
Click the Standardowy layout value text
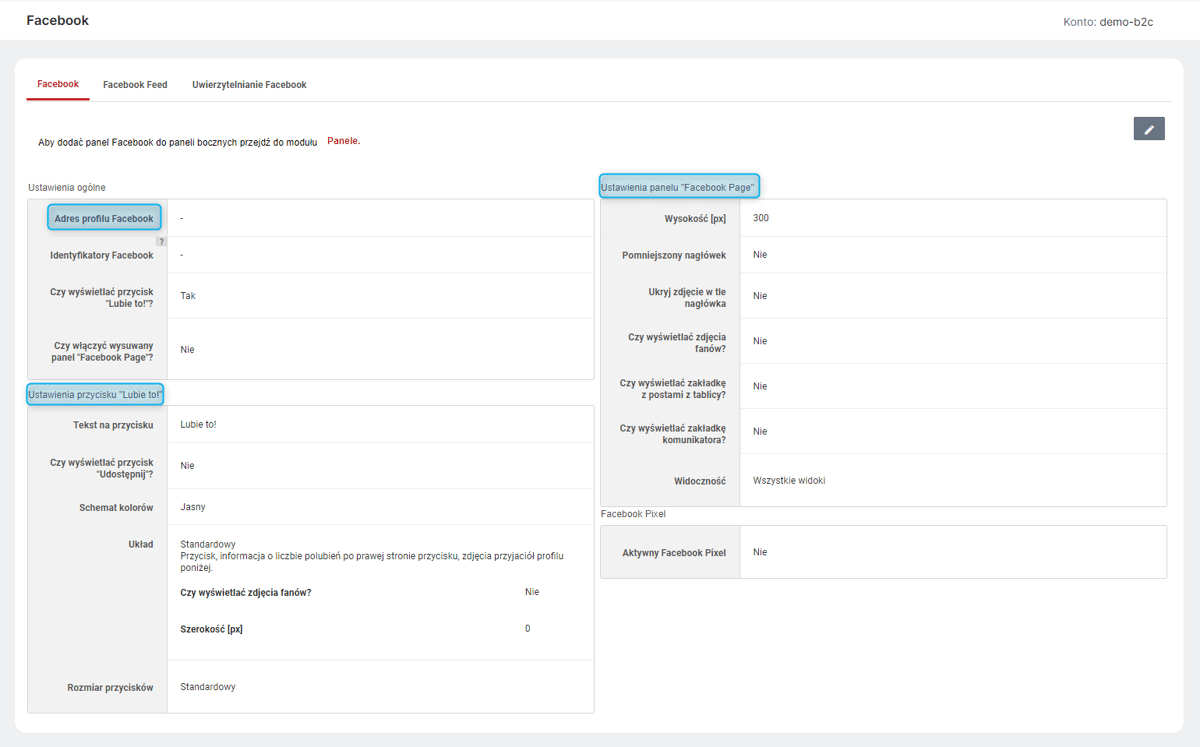(x=208, y=544)
